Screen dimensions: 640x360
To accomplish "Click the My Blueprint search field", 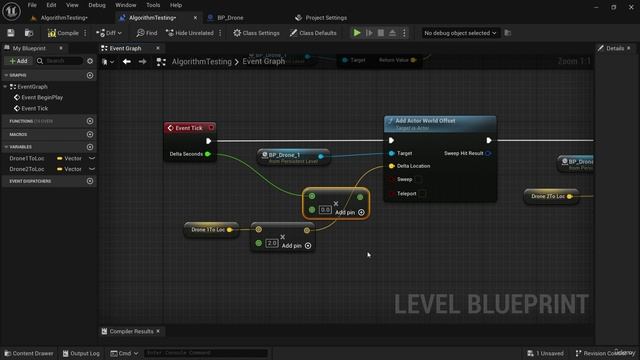I will [x=59, y=61].
